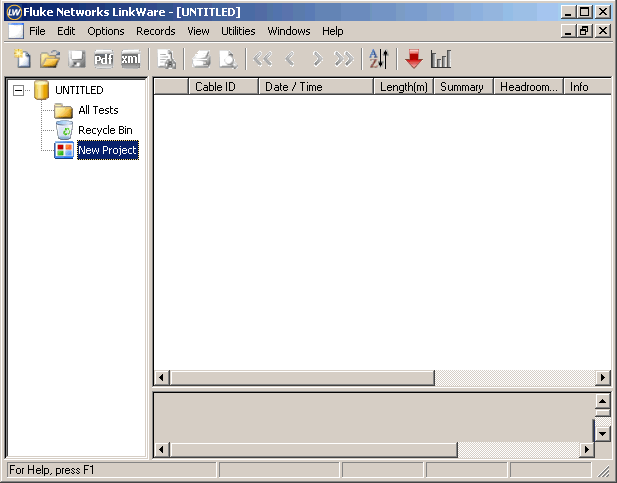Select All Tests folder in tree
617x483 pixels.
coord(98,110)
